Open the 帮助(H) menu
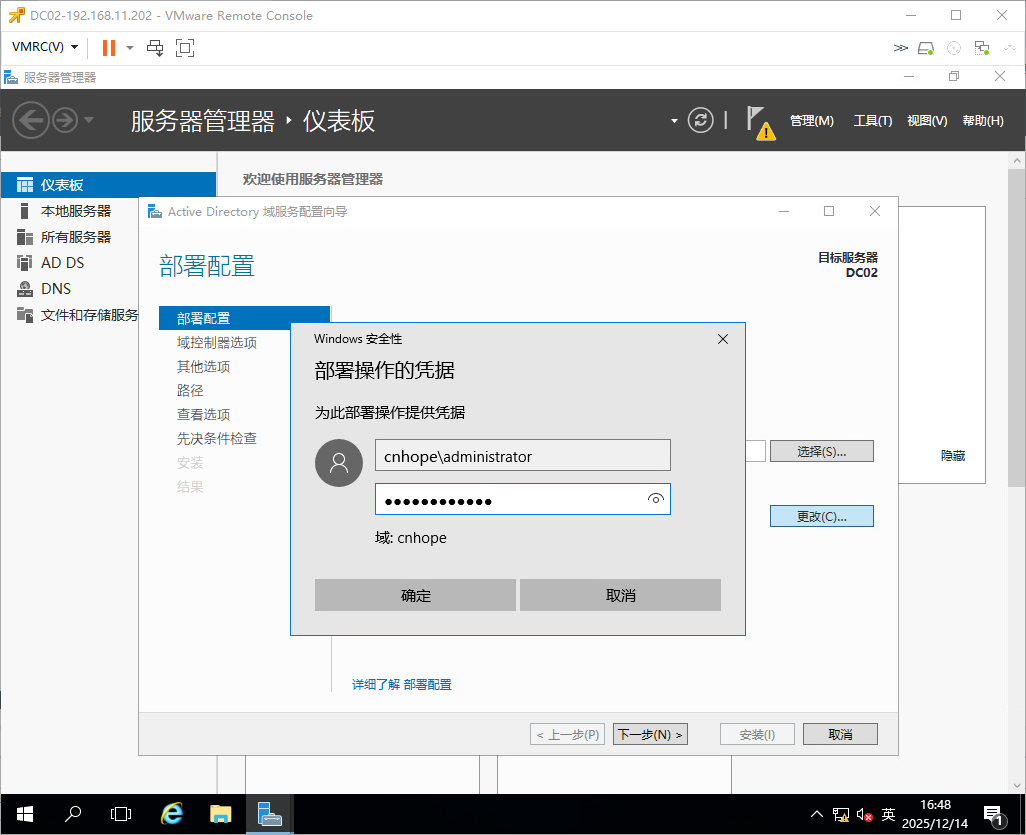Screen dimensions: 1026x835 [983, 121]
